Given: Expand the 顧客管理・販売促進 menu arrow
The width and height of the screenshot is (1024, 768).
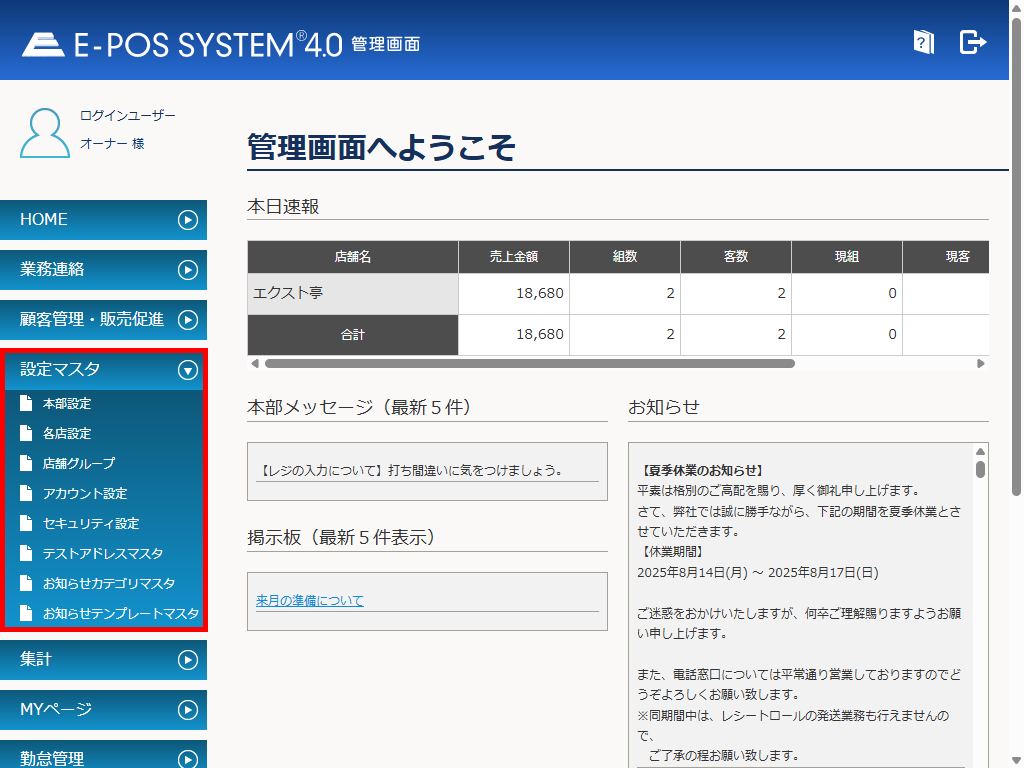Looking at the screenshot, I should pyautogui.click(x=187, y=320).
